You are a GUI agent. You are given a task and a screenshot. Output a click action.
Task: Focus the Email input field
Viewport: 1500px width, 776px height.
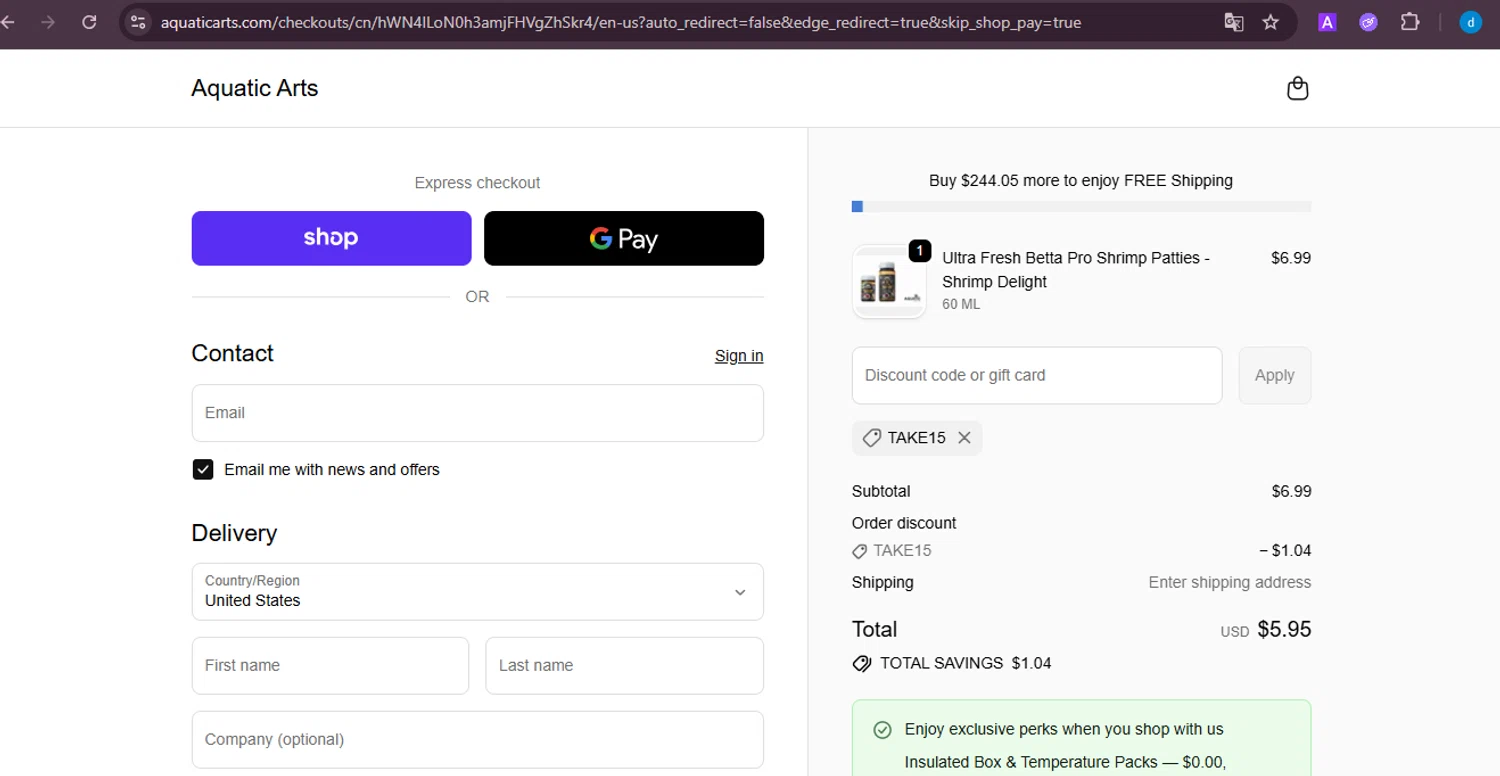(x=477, y=413)
